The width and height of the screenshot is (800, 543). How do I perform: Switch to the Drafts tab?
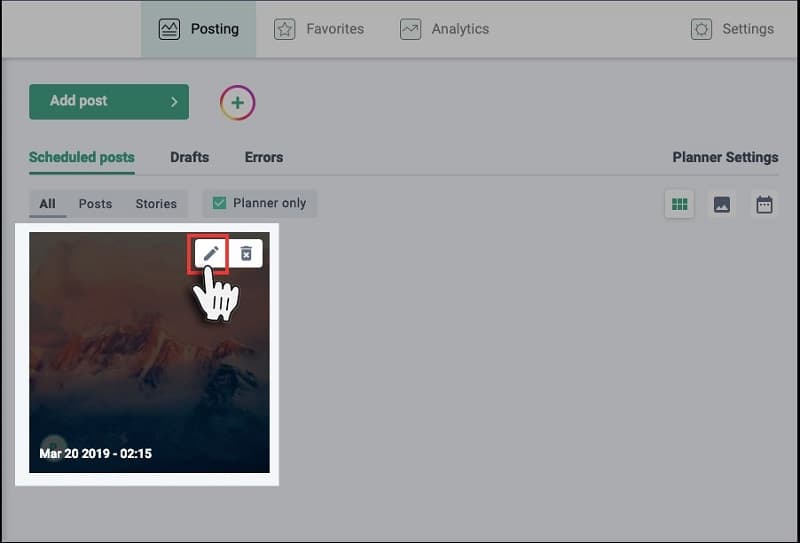click(189, 157)
